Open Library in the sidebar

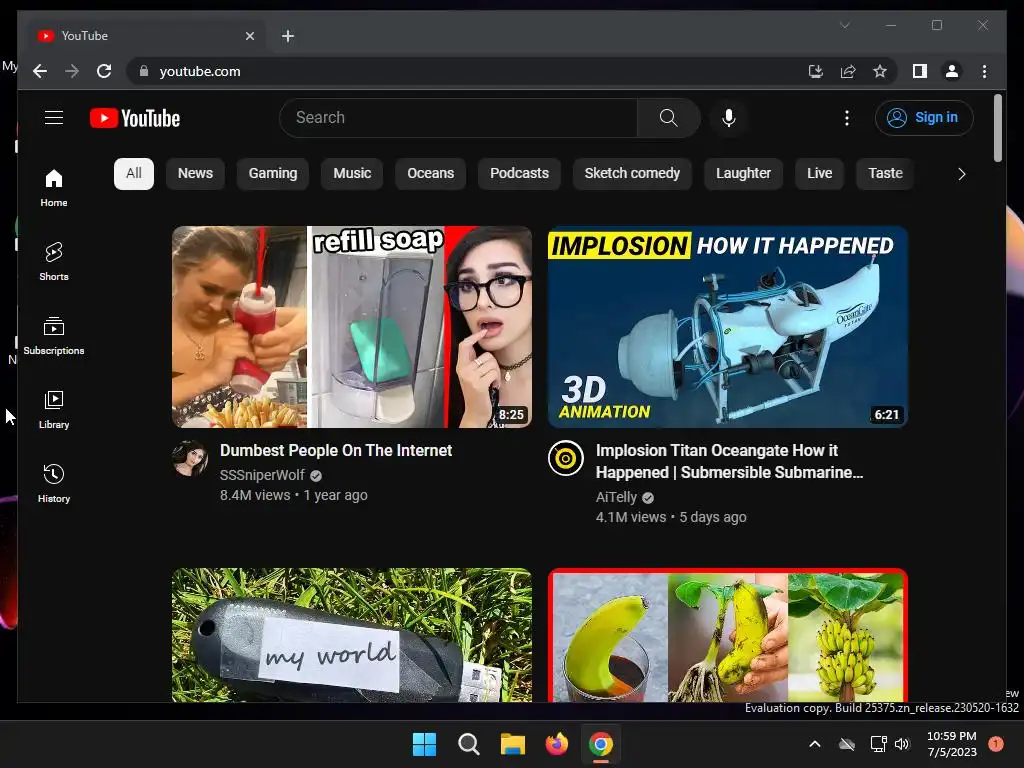(54, 409)
